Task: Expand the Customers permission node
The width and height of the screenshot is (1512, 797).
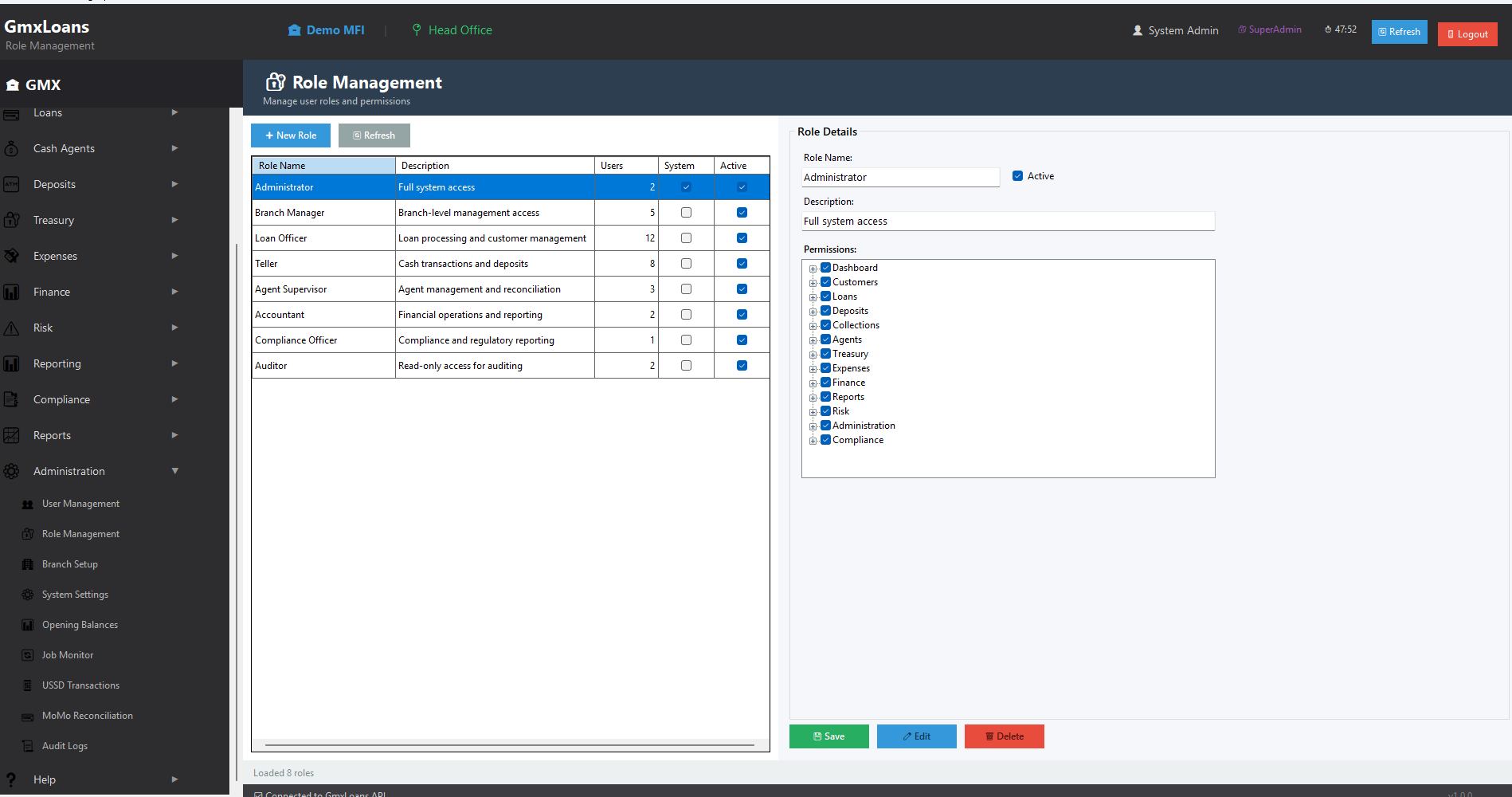Action: pyautogui.click(x=813, y=283)
